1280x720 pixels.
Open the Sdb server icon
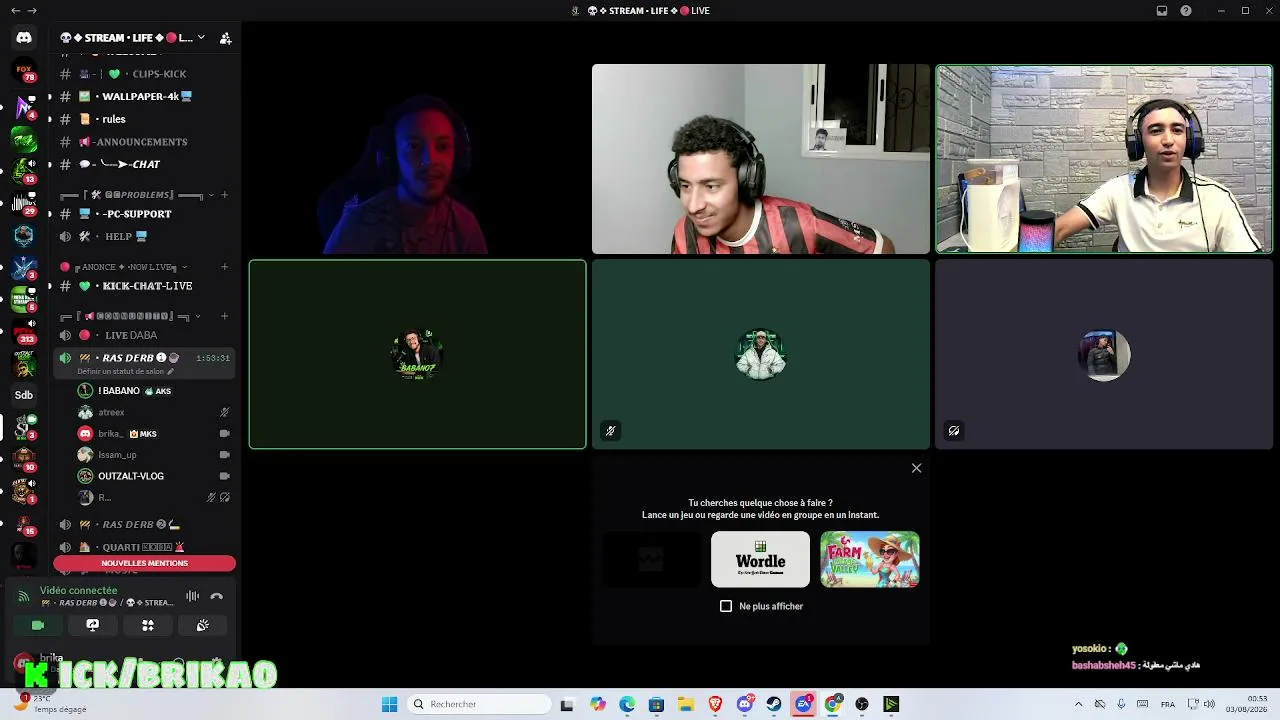pos(24,395)
